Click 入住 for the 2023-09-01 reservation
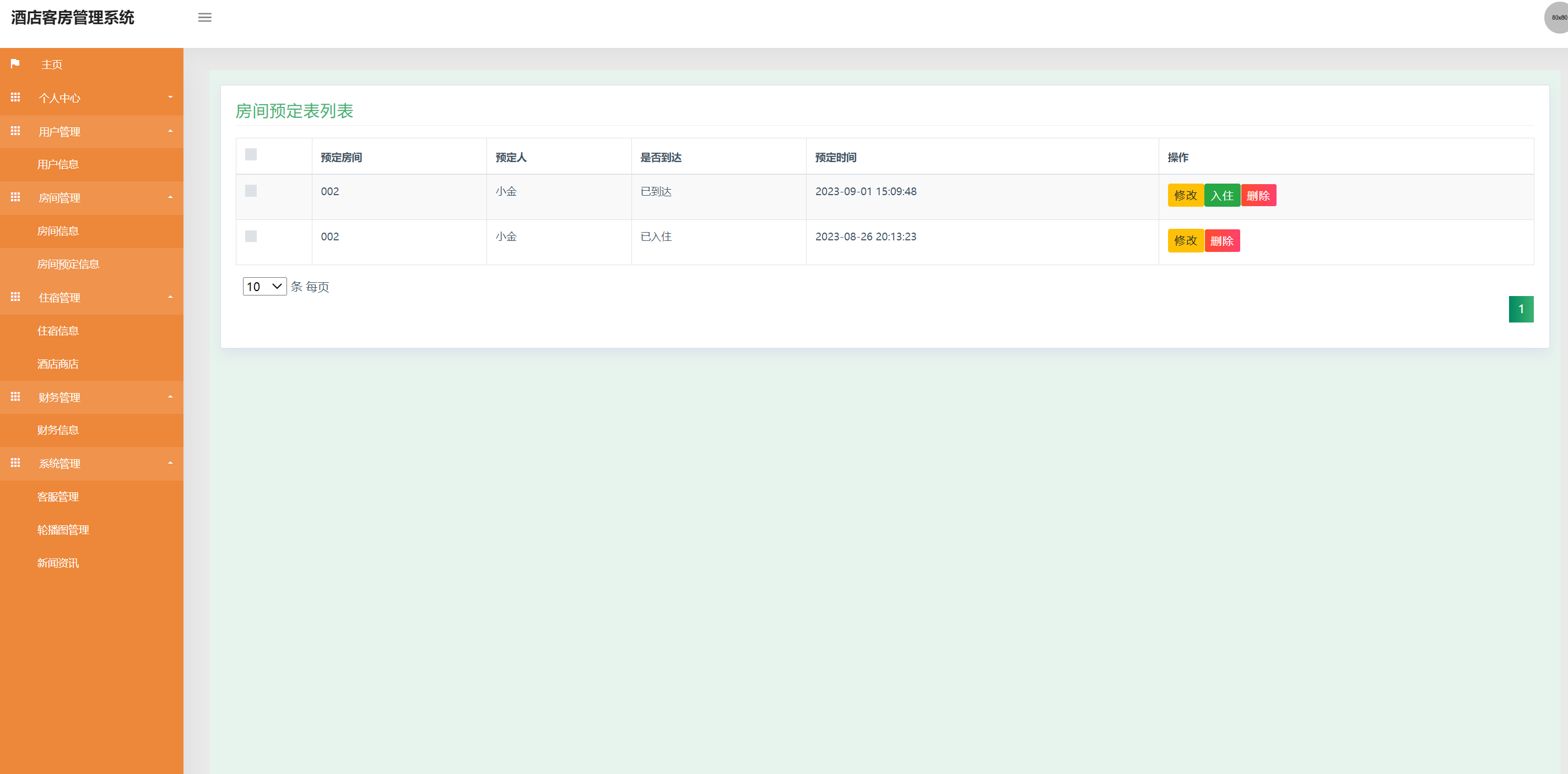This screenshot has height=774, width=1568. coord(1221,196)
